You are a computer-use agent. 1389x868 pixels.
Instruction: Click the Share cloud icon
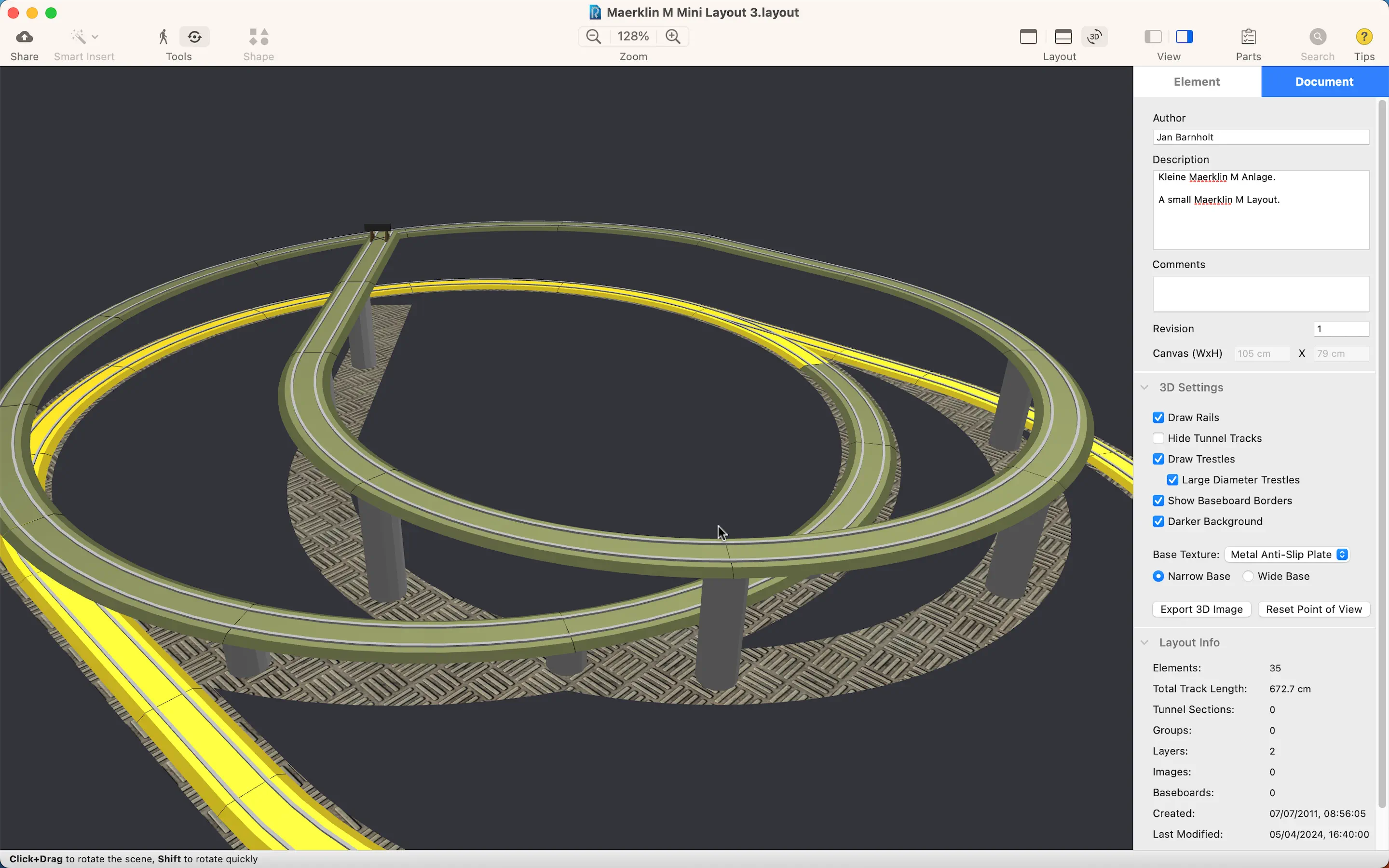pyautogui.click(x=24, y=37)
